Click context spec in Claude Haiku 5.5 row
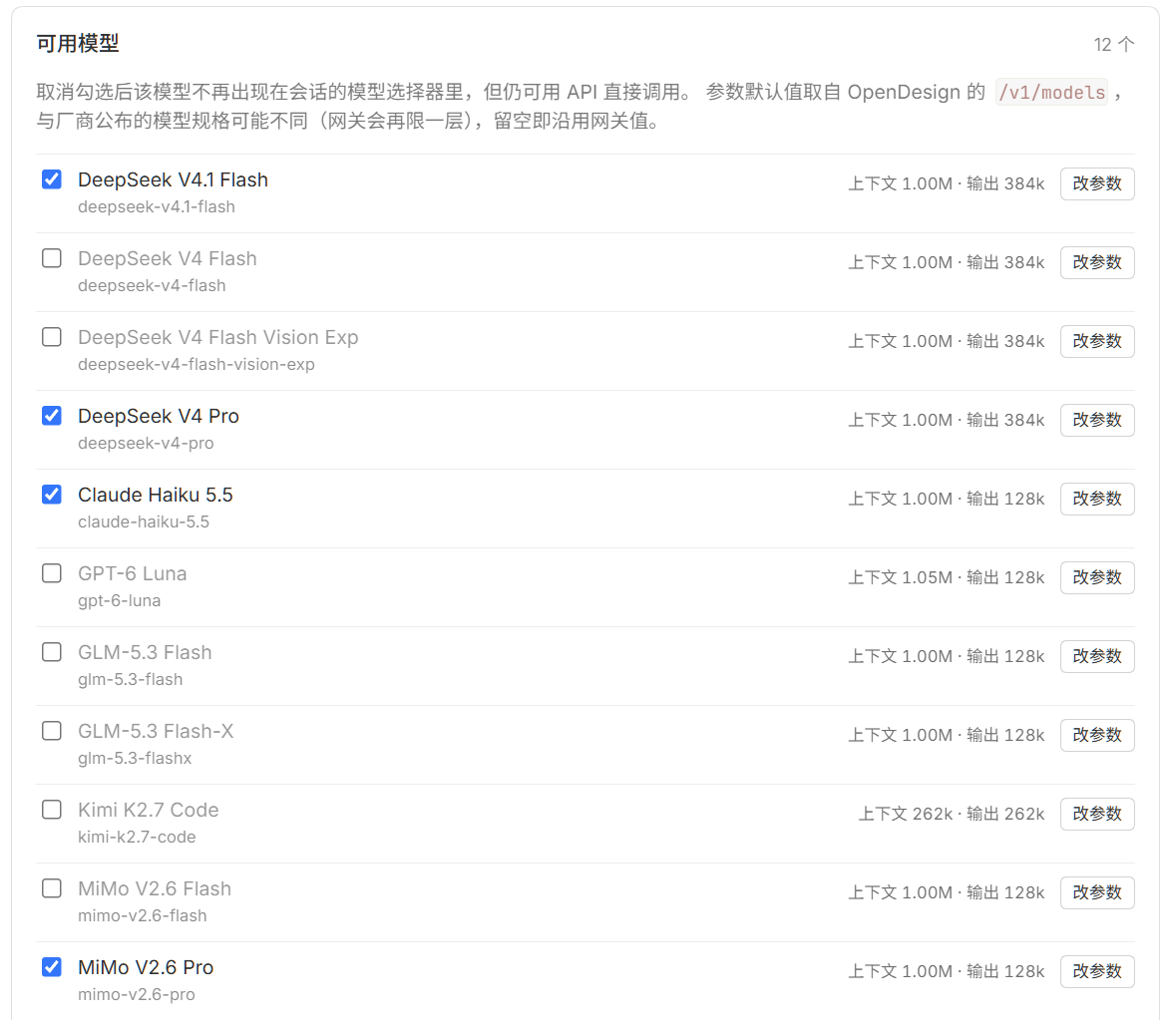Screen dimensions: 1170x1036 (947, 499)
